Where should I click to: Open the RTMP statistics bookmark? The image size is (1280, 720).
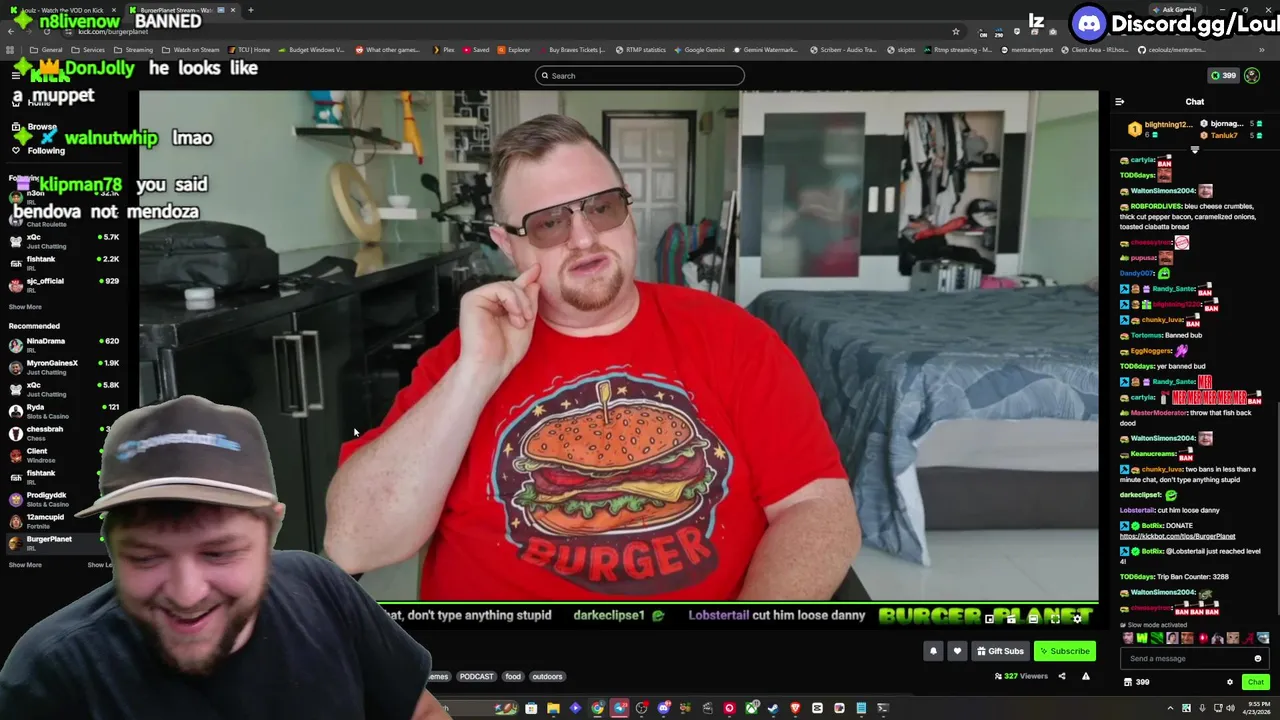pyautogui.click(x=640, y=50)
